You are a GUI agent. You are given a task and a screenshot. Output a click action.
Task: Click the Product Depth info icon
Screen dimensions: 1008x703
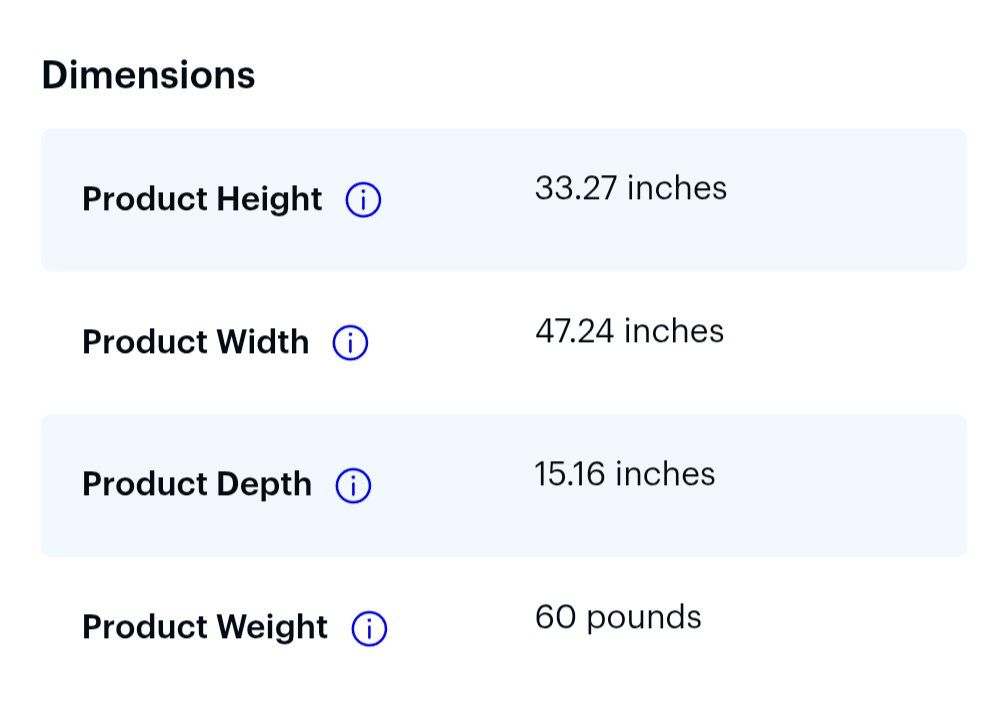[x=354, y=485]
